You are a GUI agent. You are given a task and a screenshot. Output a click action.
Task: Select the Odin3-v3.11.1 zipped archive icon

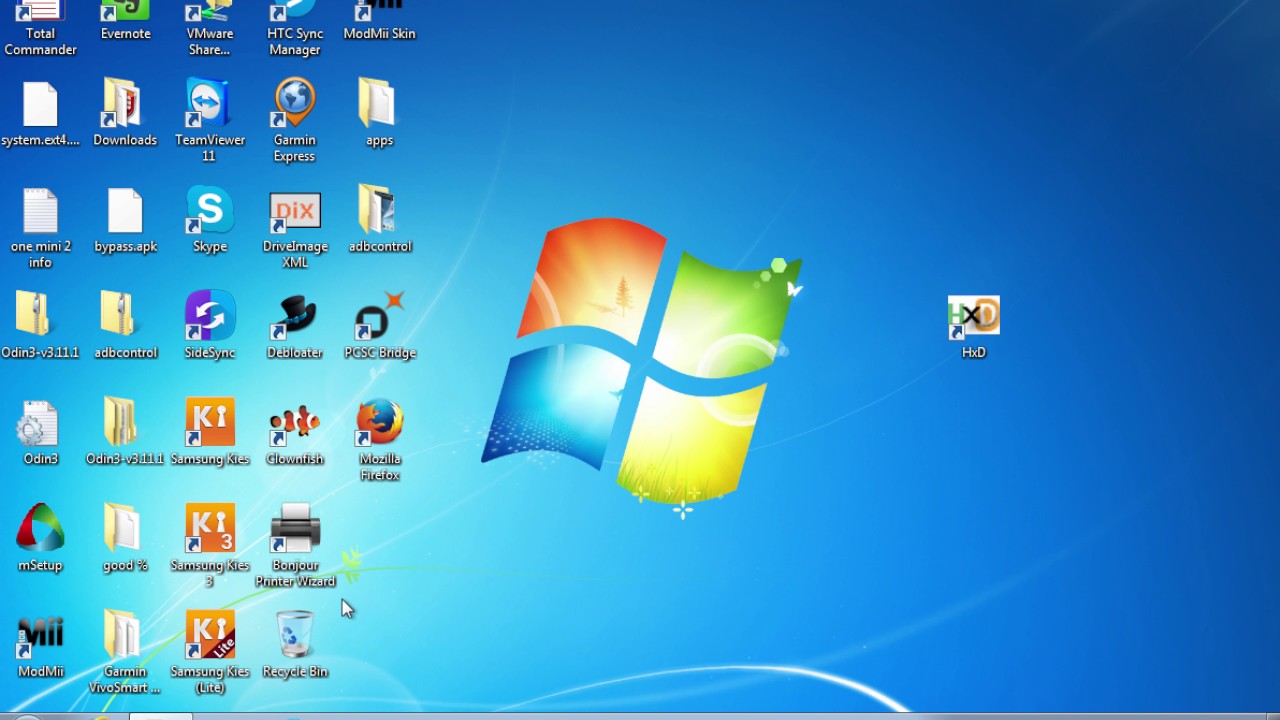tap(40, 326)
